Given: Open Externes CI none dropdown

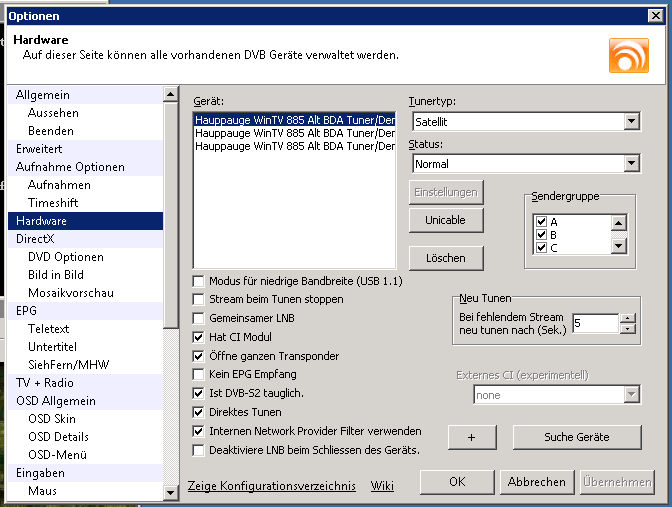Looking at the screenshot, I should click(x=631, y=395).
